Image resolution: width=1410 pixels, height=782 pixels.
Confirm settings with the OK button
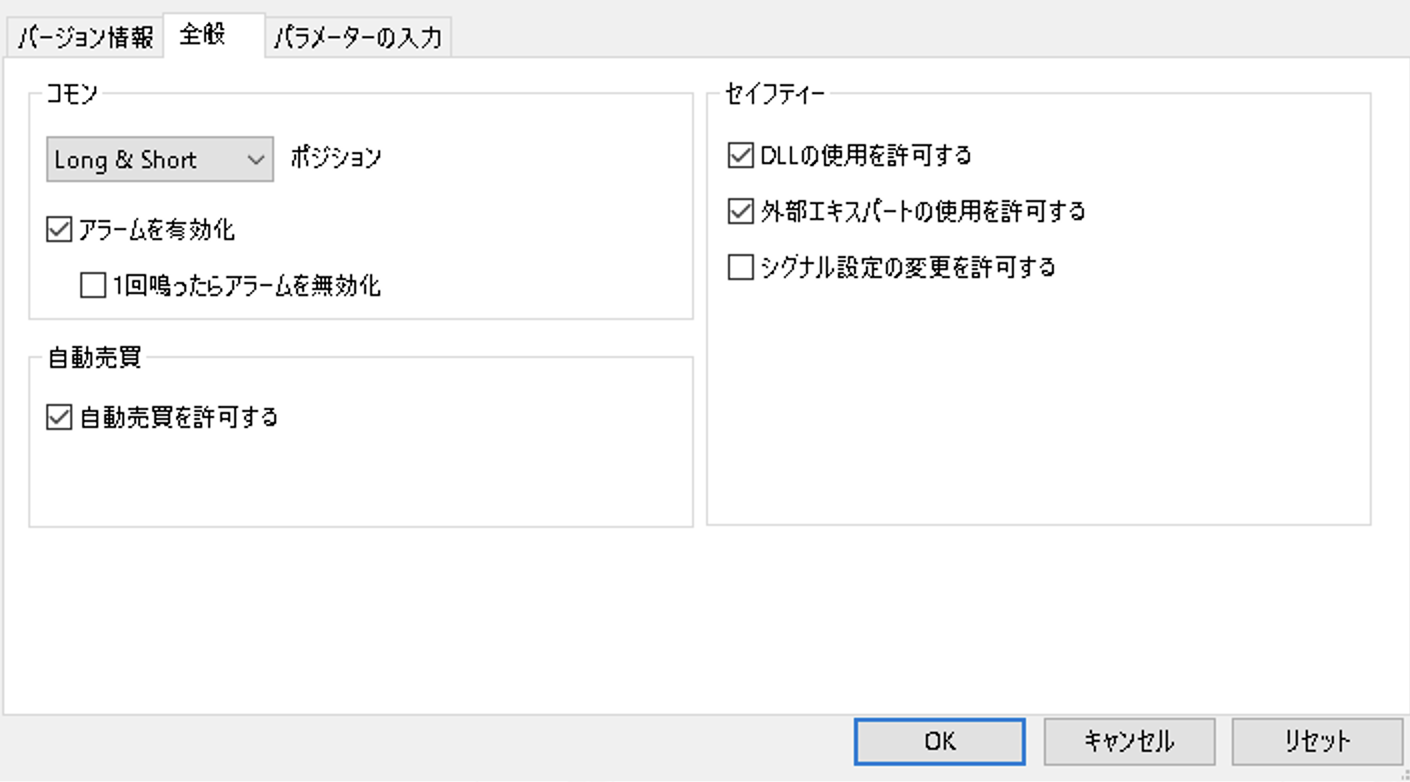940,742
